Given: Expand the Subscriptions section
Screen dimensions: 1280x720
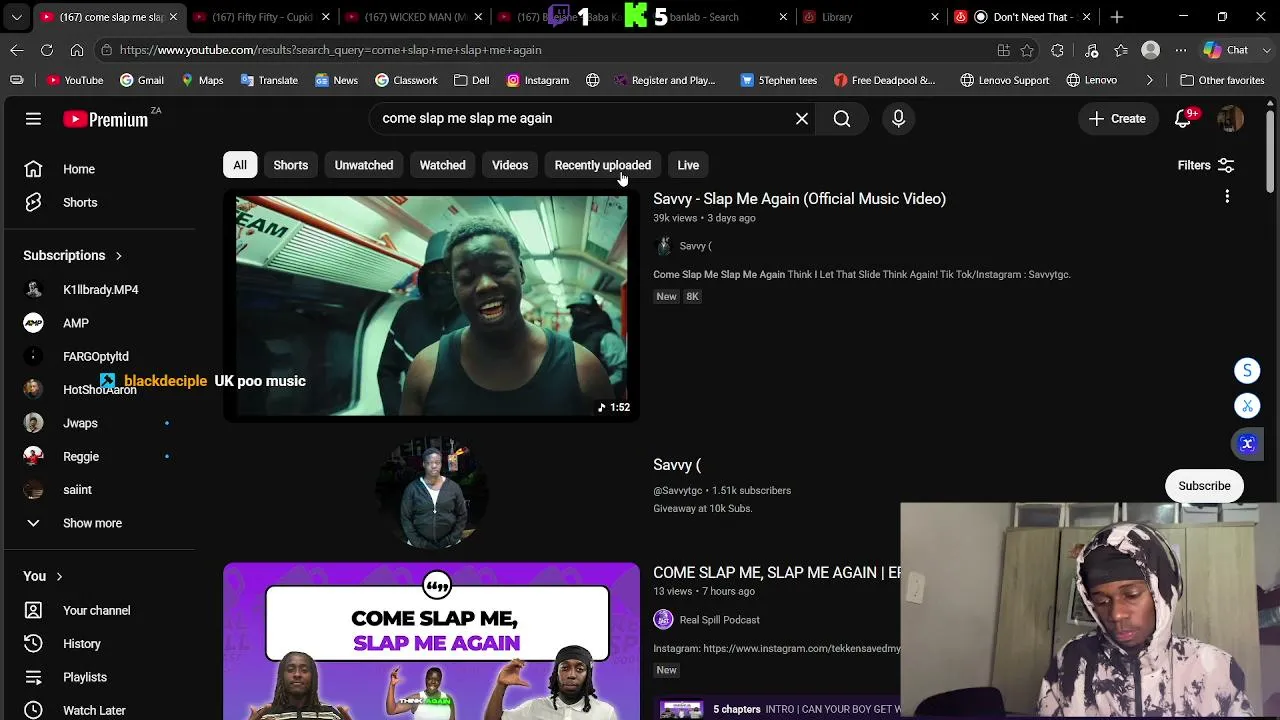Looking at the screenshot, I should tap(73, 255).
